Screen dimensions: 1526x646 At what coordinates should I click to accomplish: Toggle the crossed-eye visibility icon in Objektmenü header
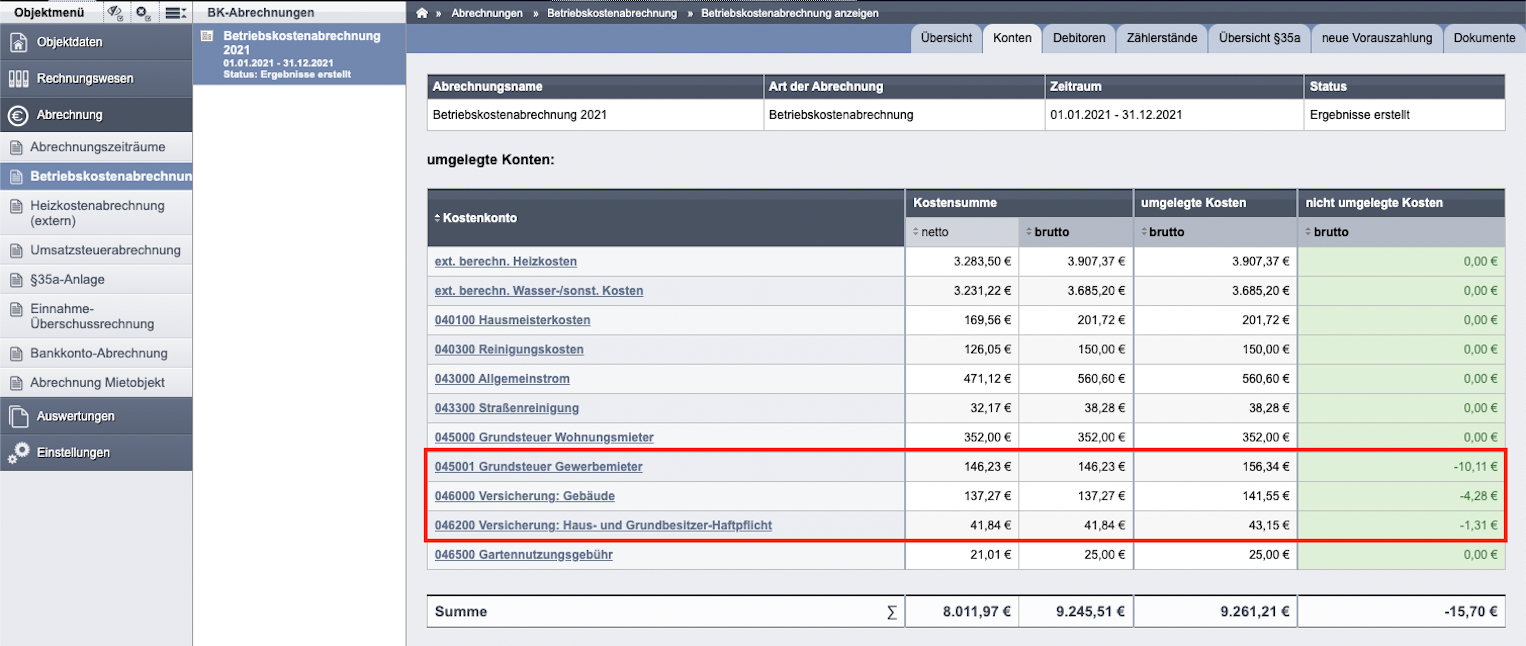(115, 13)
